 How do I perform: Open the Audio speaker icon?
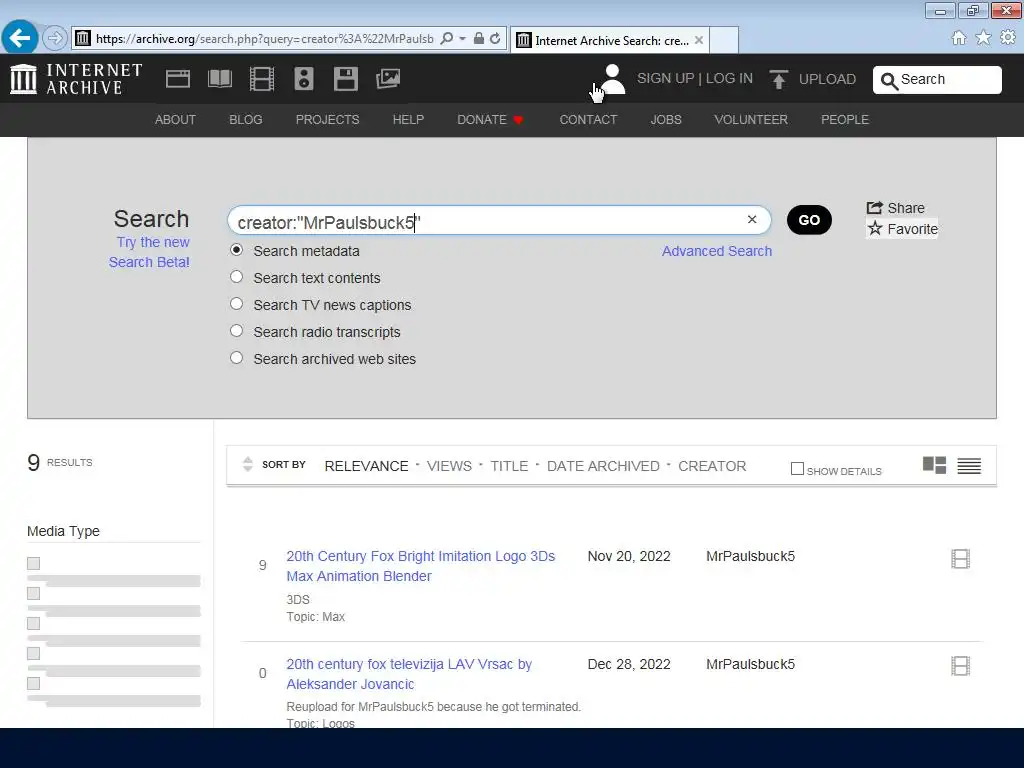click(x=304, y=79)
